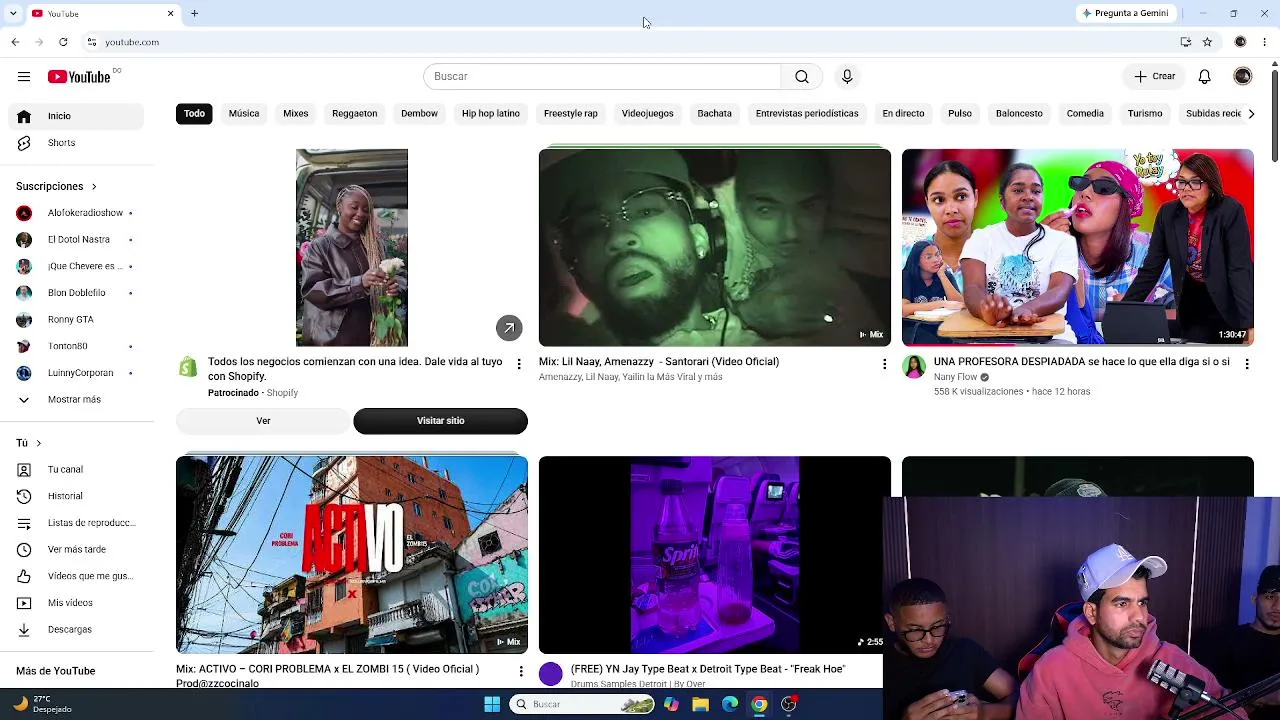
Task: Switch to the Videojuegos chip
Action: tap(648, 114)
